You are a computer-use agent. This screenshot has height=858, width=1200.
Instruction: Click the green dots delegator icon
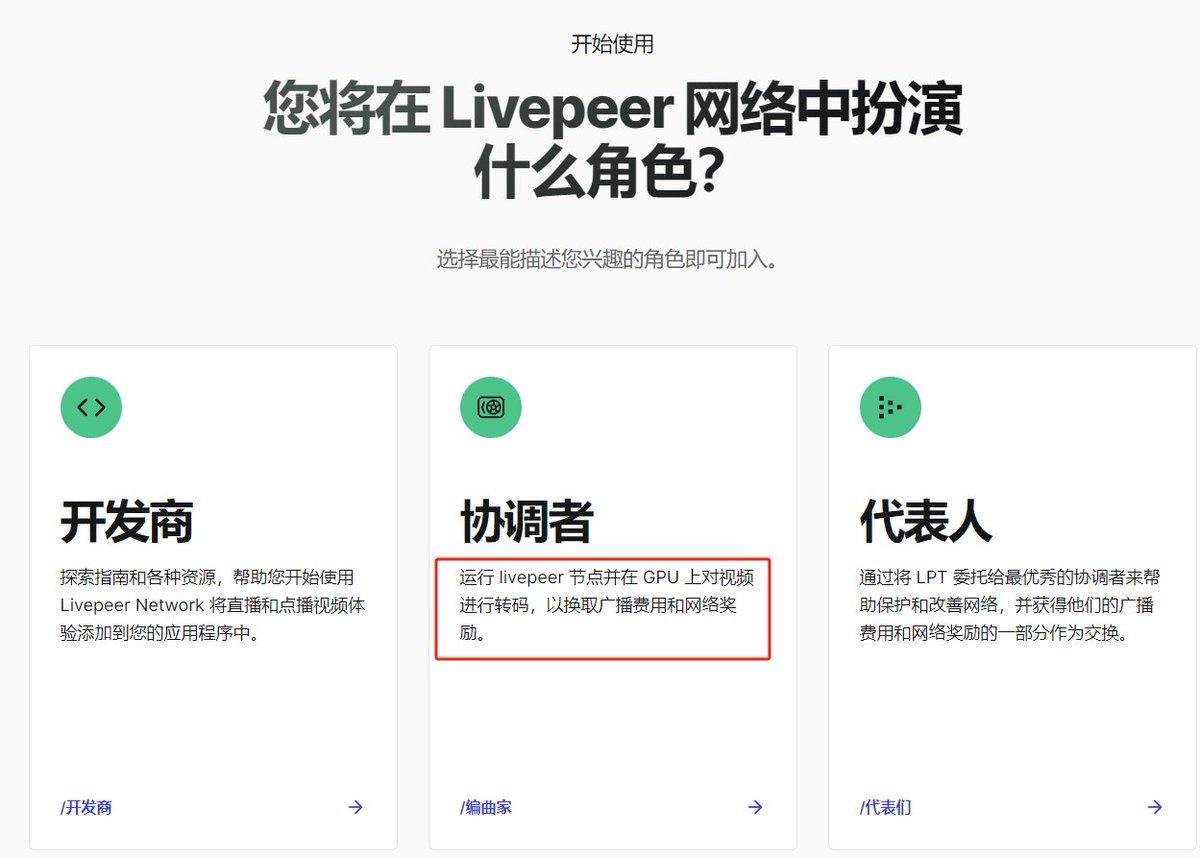pyautogui.click(x=891, y=407)
